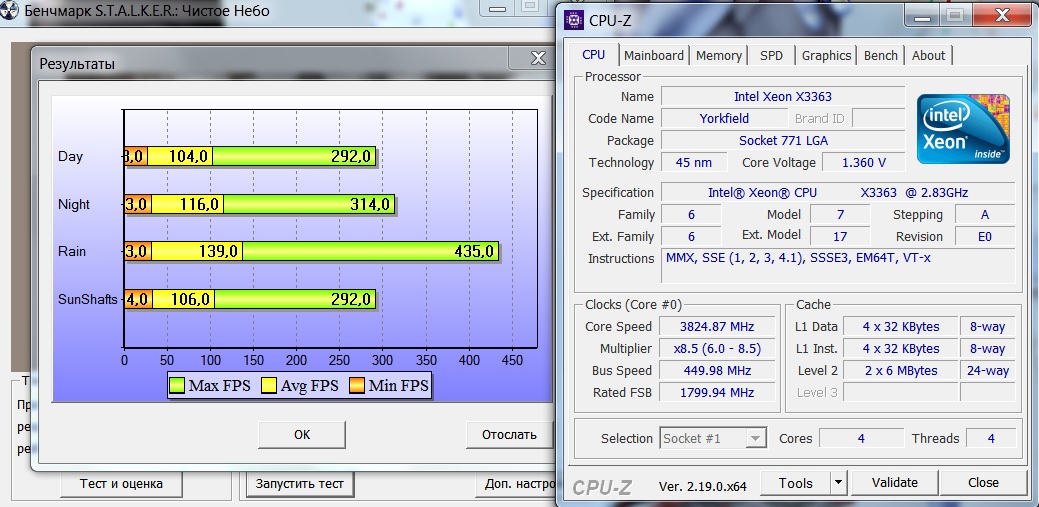
Task: Switch to the Graphics tab
Action: (826, 56)
